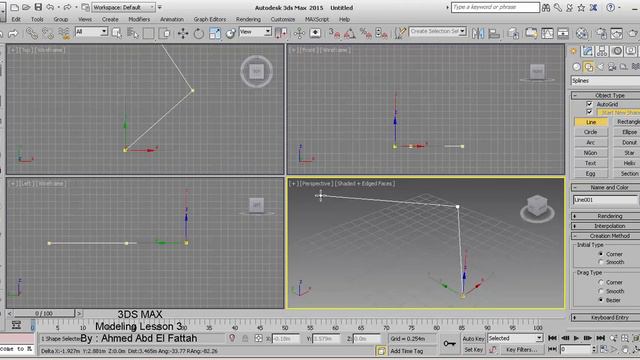Click the Arc shape button

[x=591, y=142]
